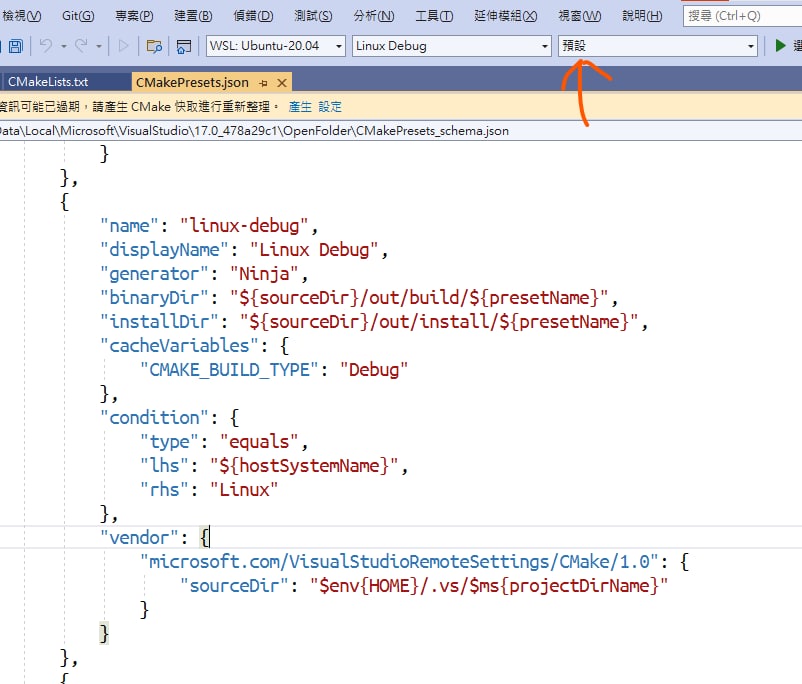
Task: Click the grey start-without-debugging play icon
Action: coord(123,46)
